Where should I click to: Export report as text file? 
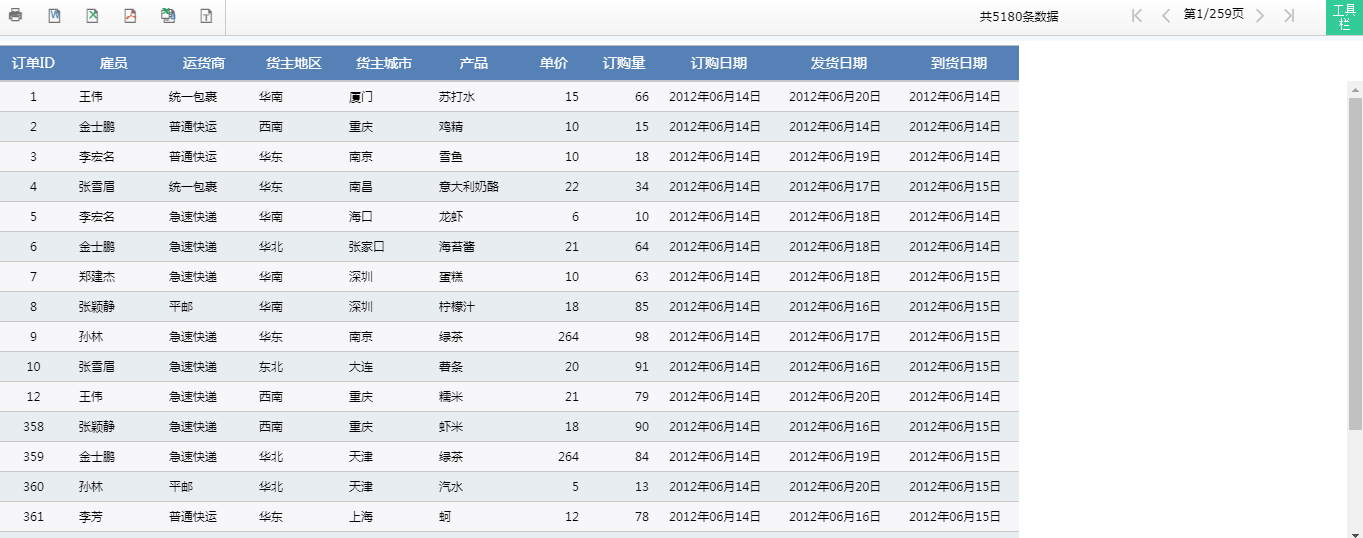(x=206, y=16)
